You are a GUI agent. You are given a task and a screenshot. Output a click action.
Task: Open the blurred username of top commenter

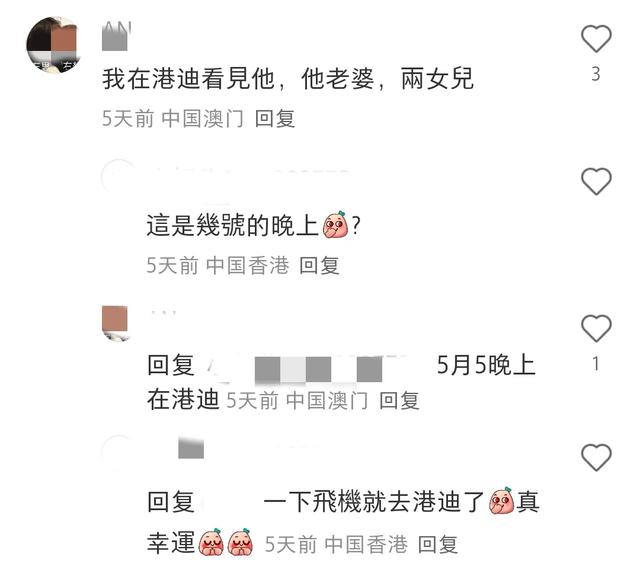tap(116, 37)
